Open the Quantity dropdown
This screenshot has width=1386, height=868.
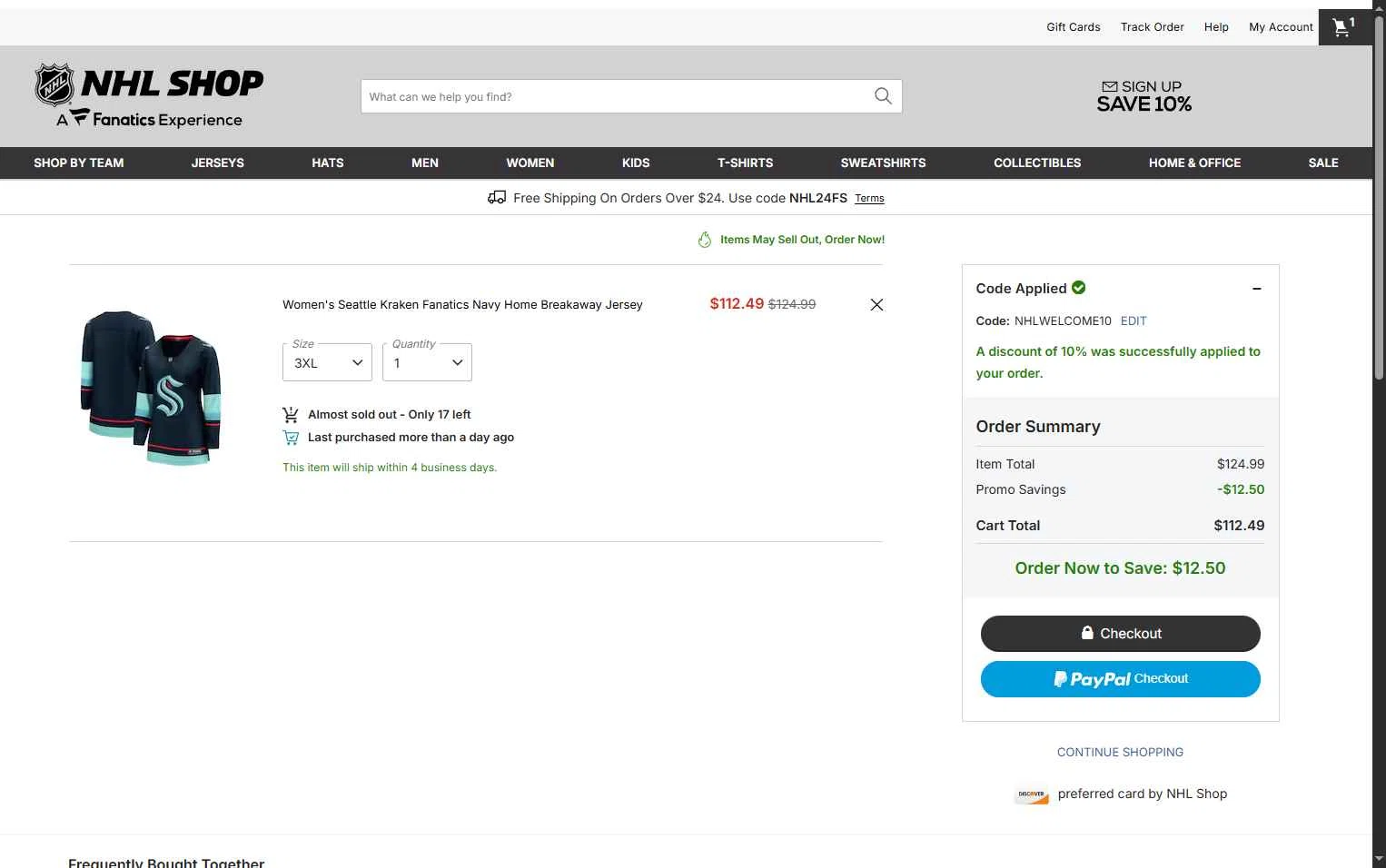coord(427,362)
